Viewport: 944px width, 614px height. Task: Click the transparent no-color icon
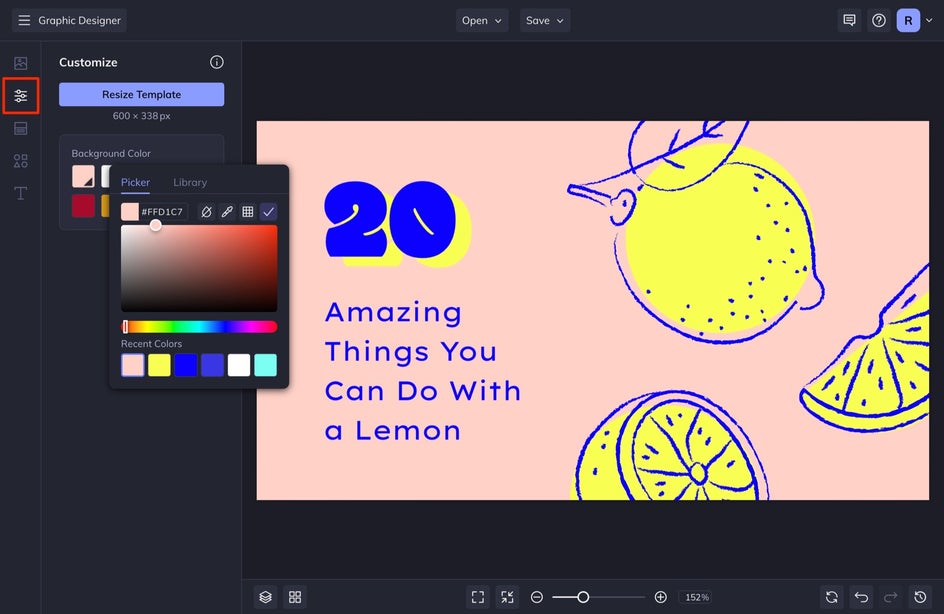206,212
